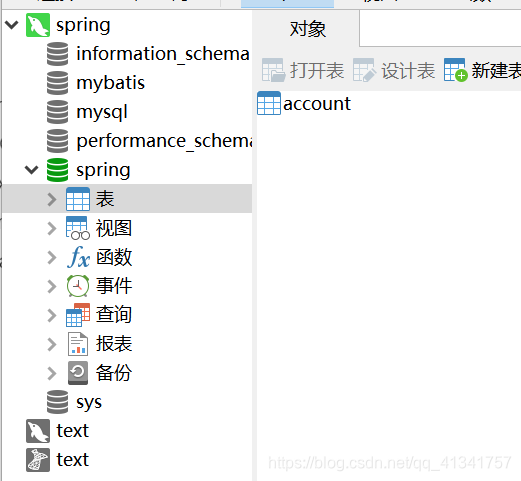
Task: Click the 设计表 design table button
Action: point(394,70)
